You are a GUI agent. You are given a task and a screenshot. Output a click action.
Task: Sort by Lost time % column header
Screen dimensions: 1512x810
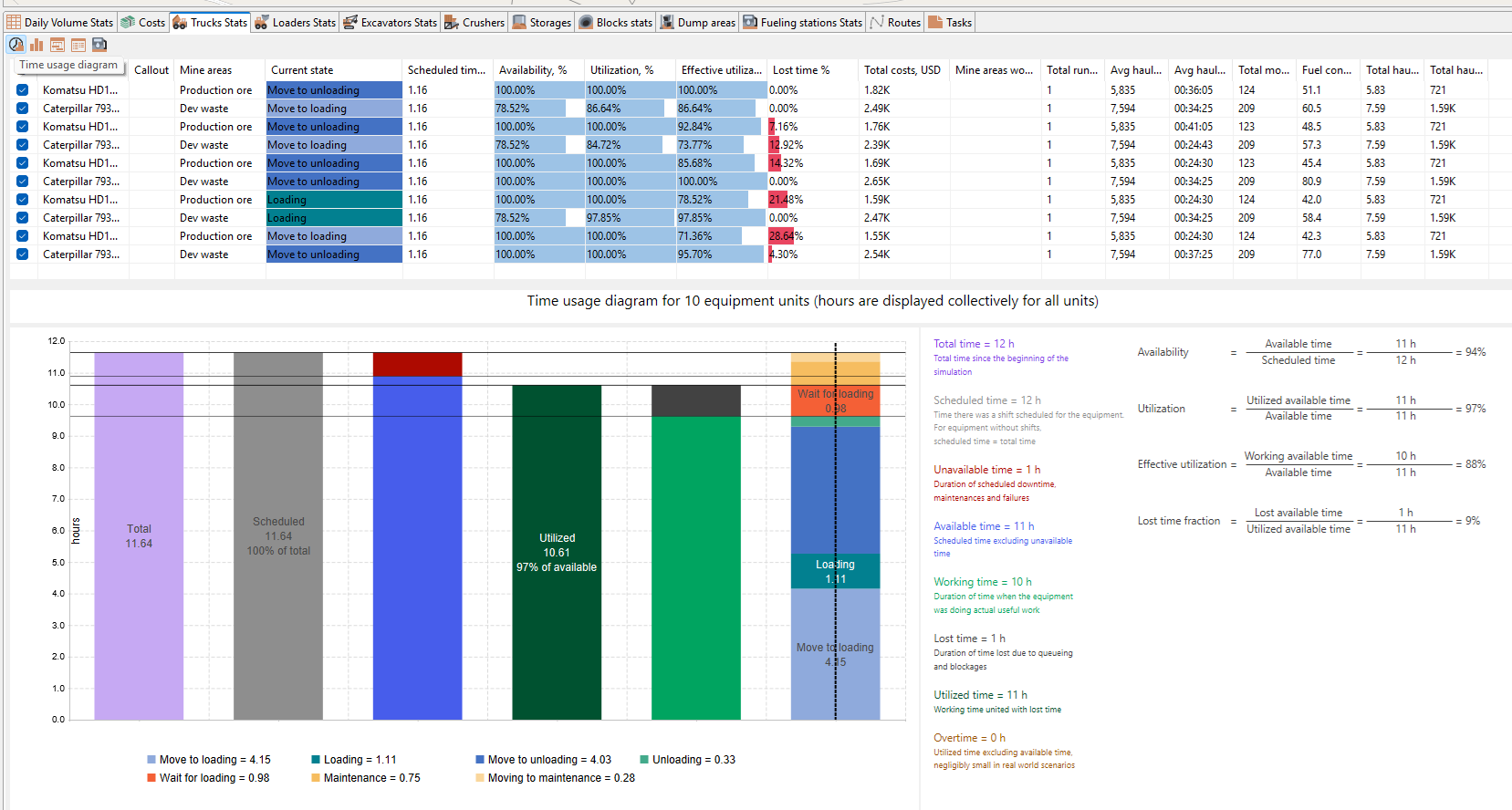click(x=813, y=70)
